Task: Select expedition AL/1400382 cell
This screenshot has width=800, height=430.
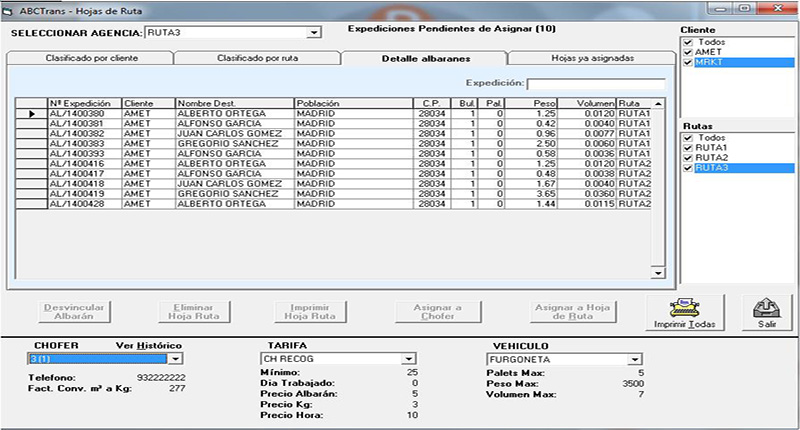Action: 85,134
